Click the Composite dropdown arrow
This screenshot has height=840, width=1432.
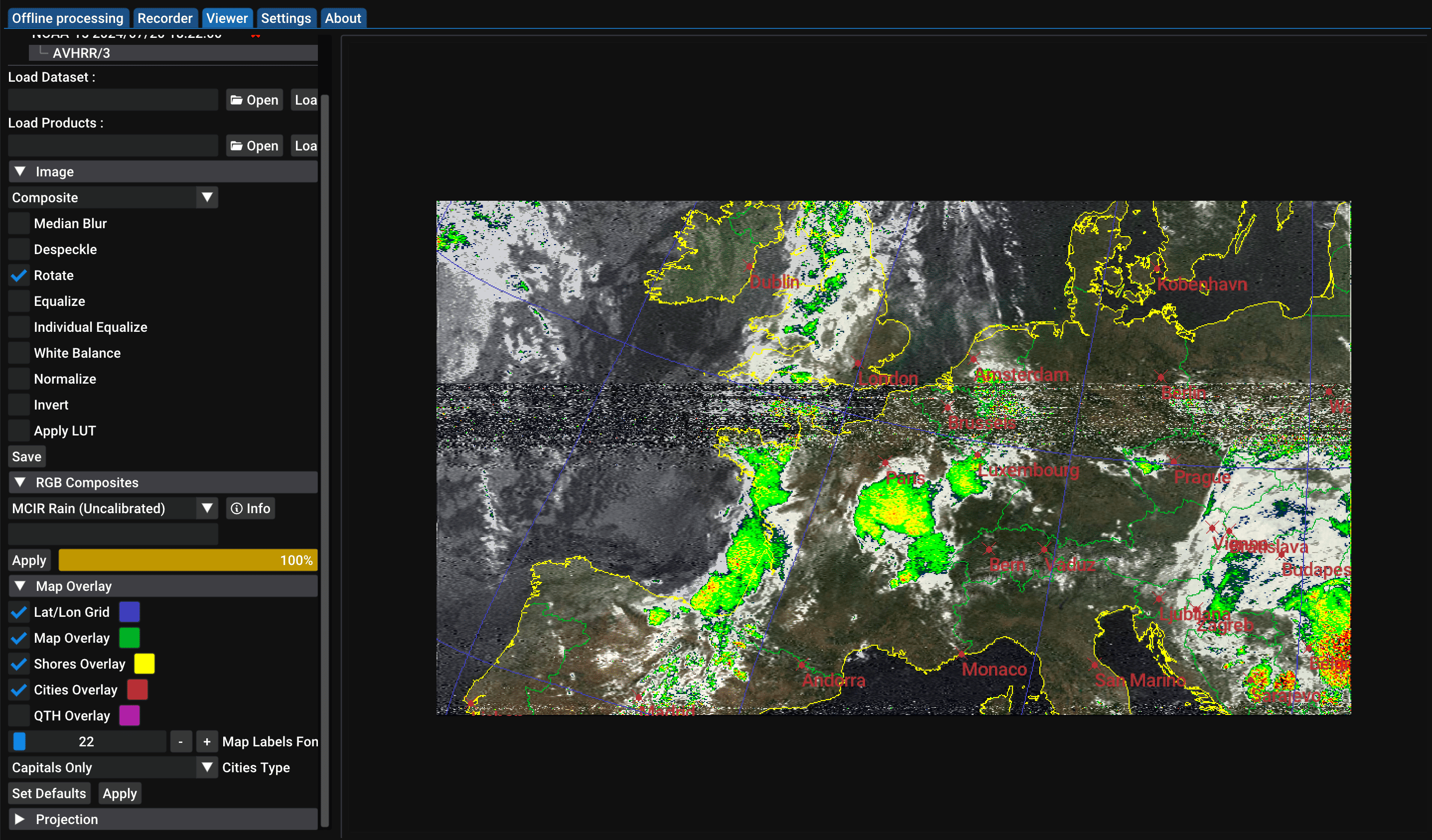tap(206, 197)
